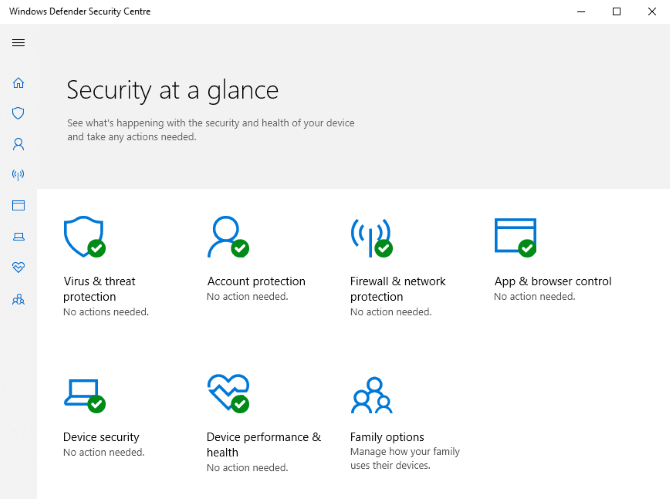
Task: Click the App & browser control label
Action: pyautogui.click(x=553, y=281)
